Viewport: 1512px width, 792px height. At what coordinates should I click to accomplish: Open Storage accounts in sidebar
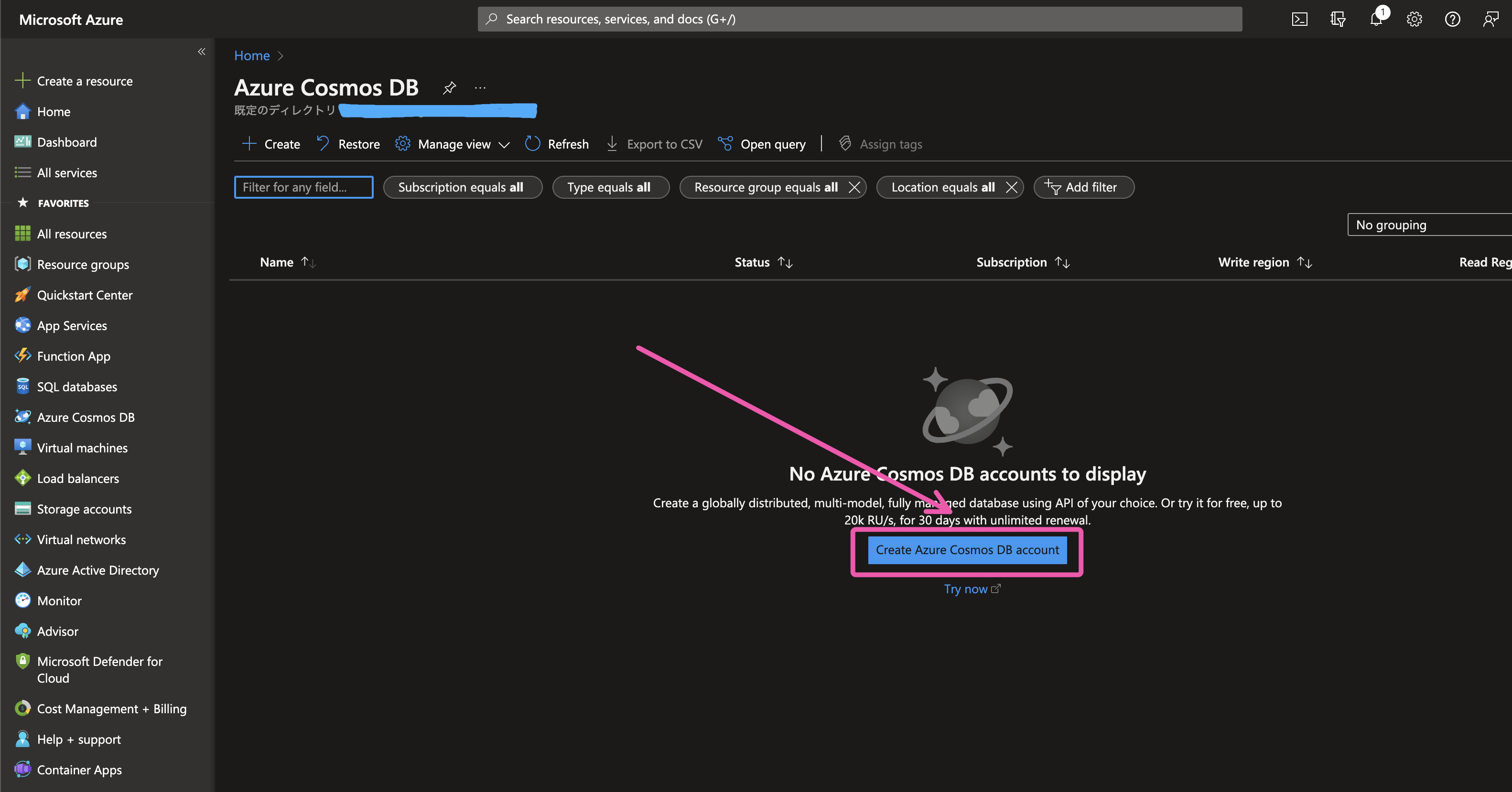[84, 509]
